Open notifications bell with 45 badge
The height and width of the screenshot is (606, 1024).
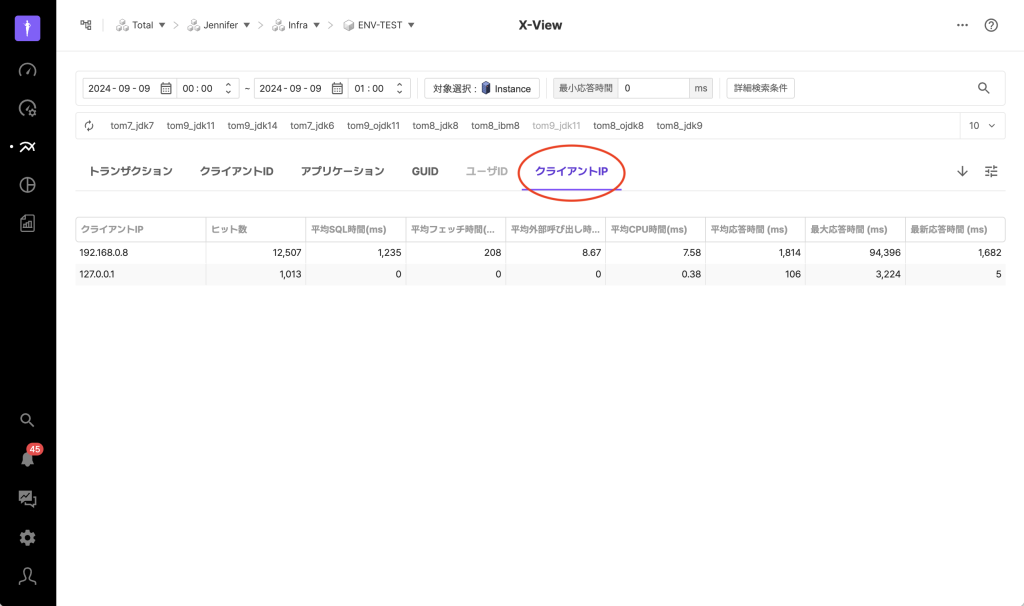pyautogui.click(x=28, y=459)
